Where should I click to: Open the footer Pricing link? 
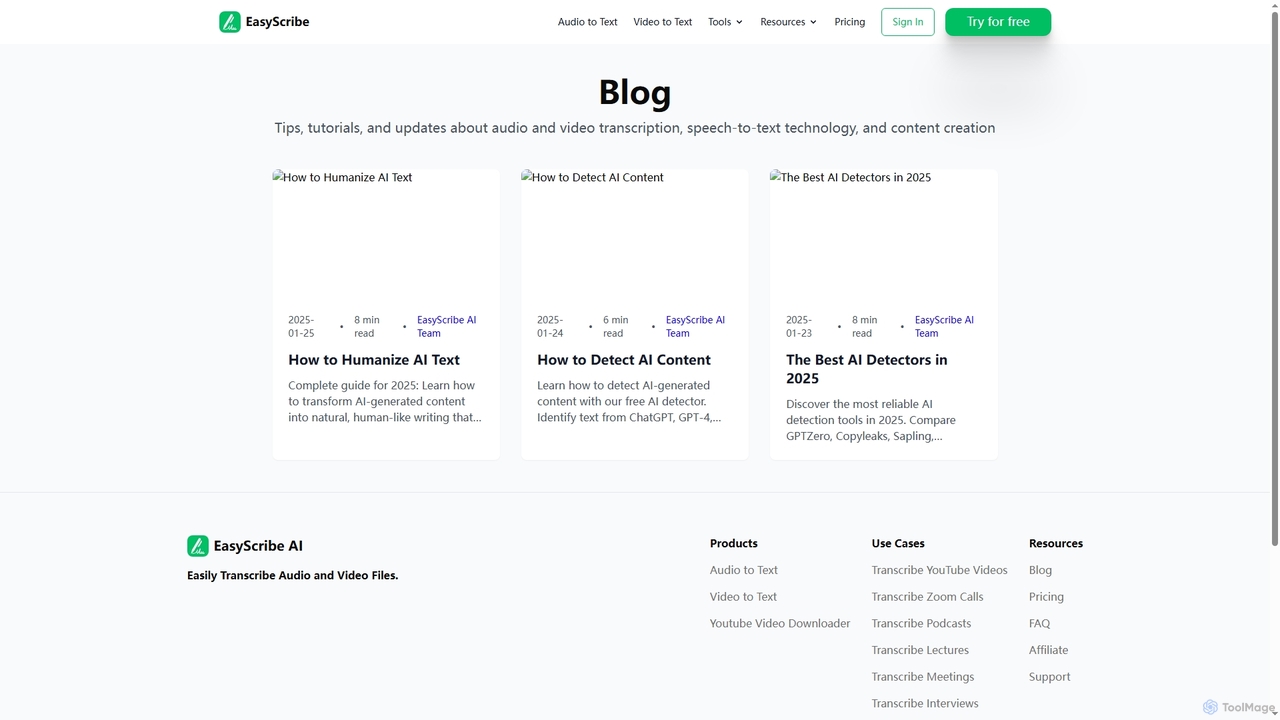[x=1046, y=597]
